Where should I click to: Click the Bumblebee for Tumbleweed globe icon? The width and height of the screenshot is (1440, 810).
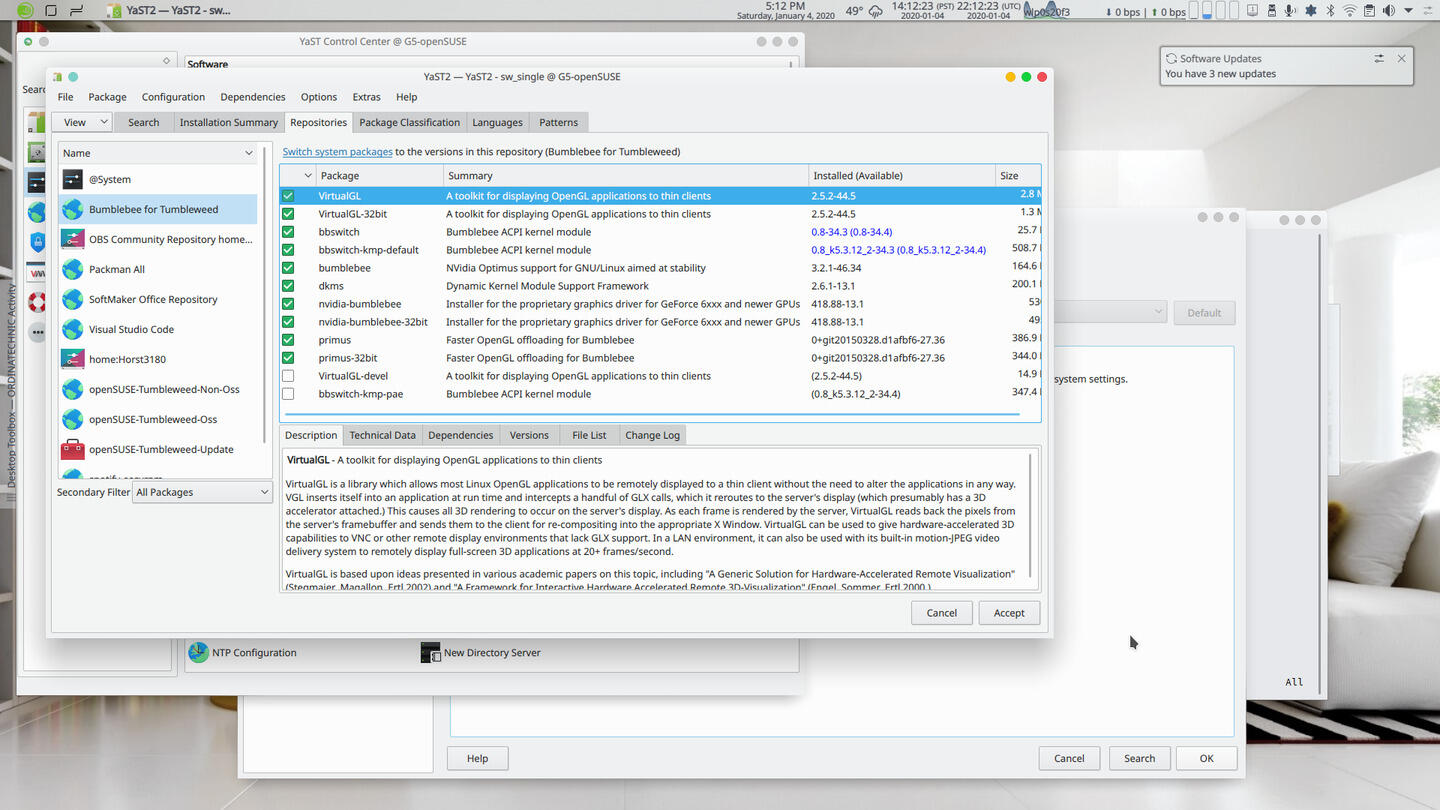pyautogui.click(x=72, y=209)
